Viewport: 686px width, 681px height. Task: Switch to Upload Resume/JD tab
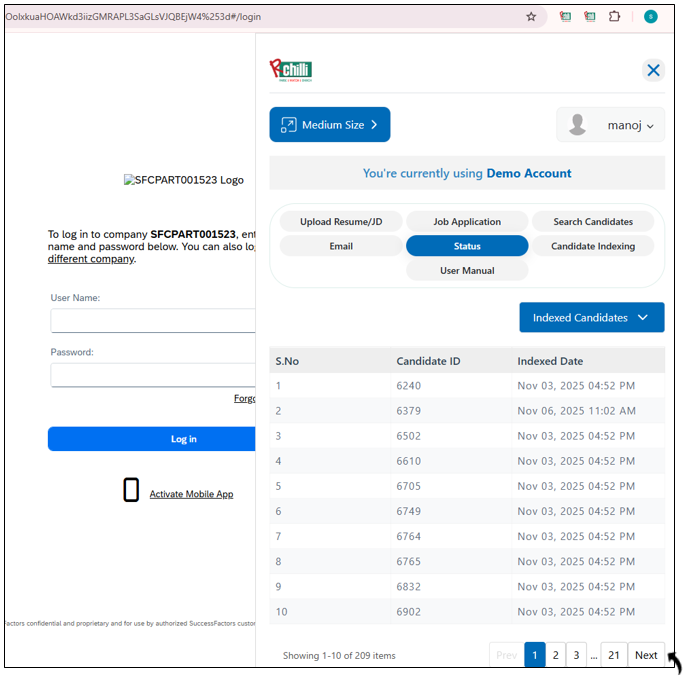pyautogui.click(x=341, y=221)
